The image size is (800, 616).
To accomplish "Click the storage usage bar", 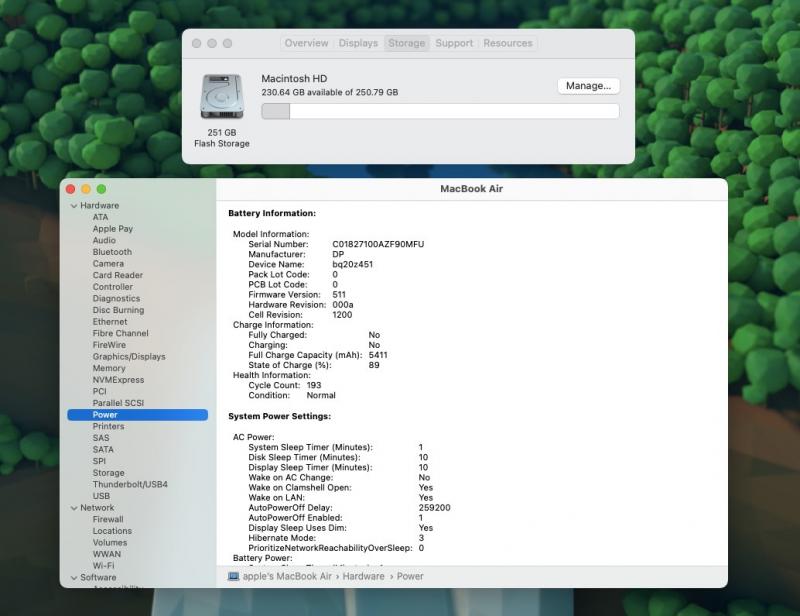I will 440,112.
